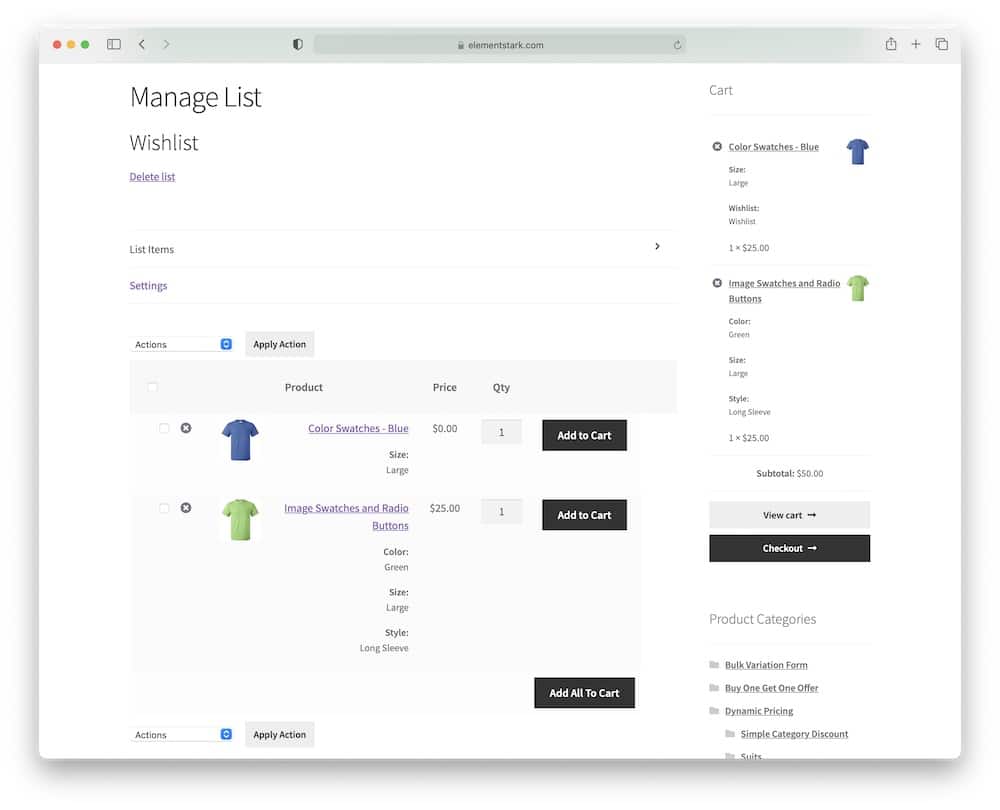The image size is (1000, 810).
Task: Click the Delete list link
Action: [152, 177]
